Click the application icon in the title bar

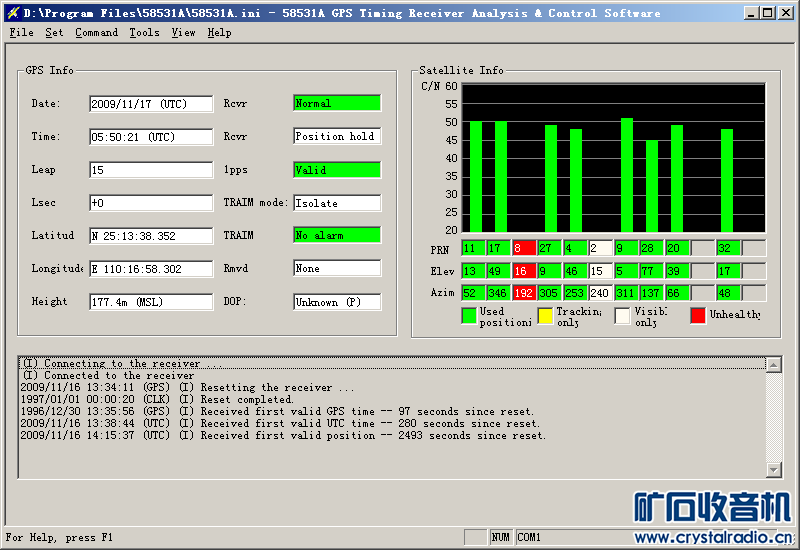click(13, 13)
